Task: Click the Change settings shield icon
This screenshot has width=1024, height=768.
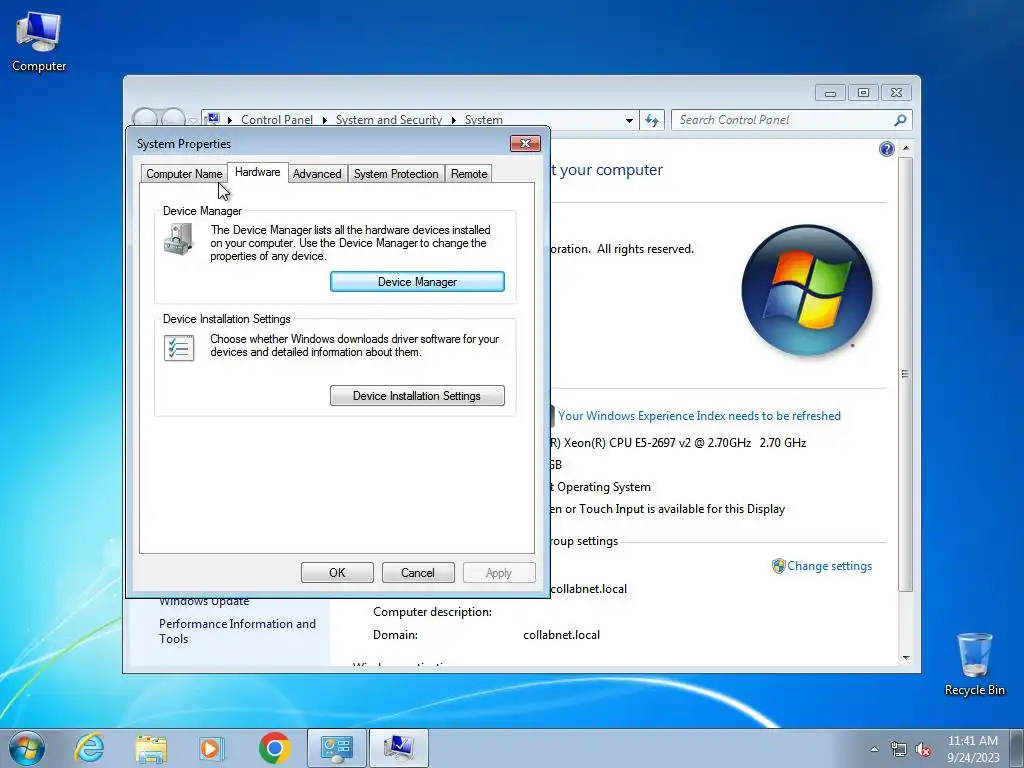Action: coord(778,566)
